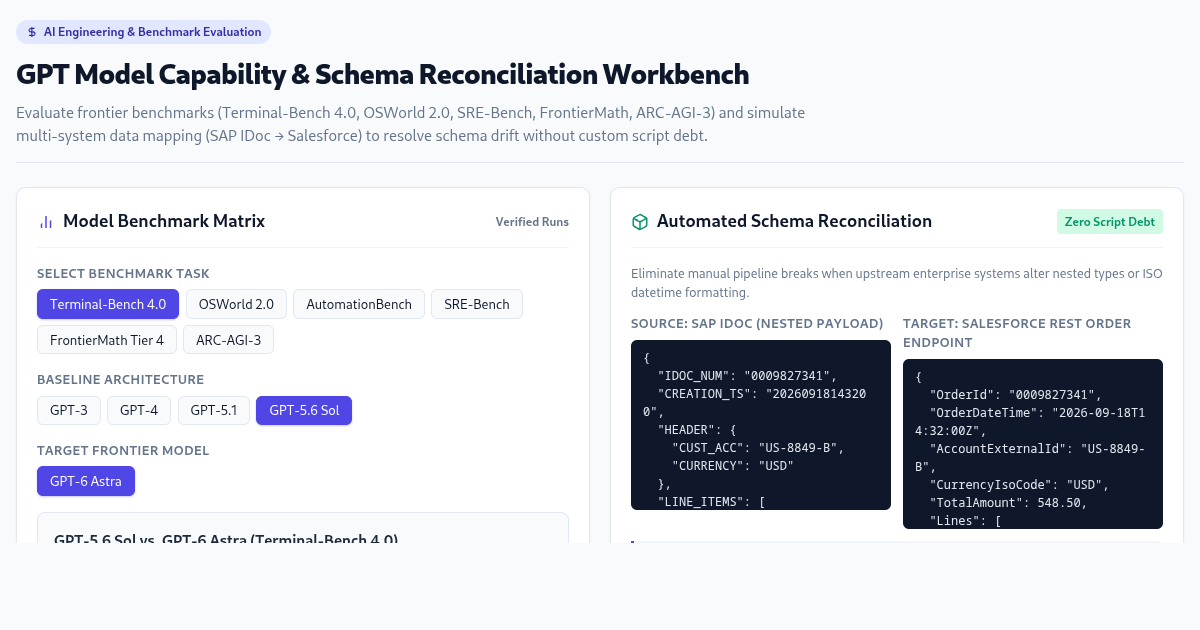Click the Automated Schema Reconciliation heading
The image size is (1200, 630).
(794, 221)
